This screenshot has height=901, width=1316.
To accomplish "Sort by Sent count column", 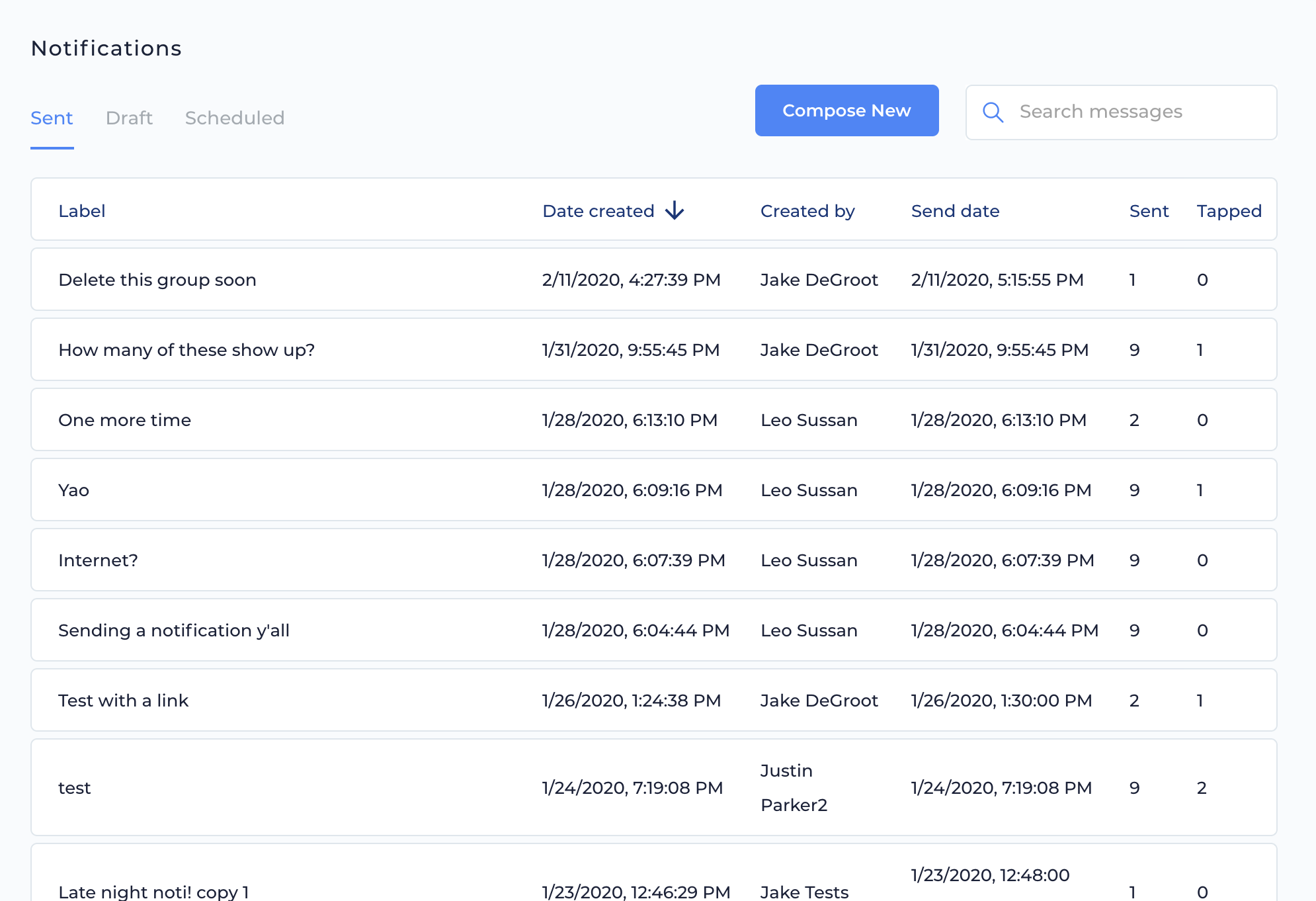I will click(x=1149, y=211).
